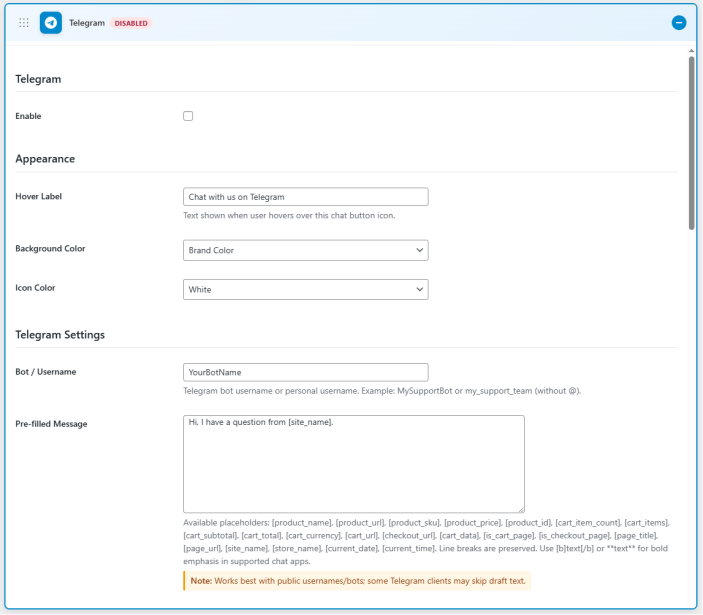Viewport: 703px width, 615px height.
Task: Click help text 'Telegram bot username or personal username'
Action: coord(382,391)
